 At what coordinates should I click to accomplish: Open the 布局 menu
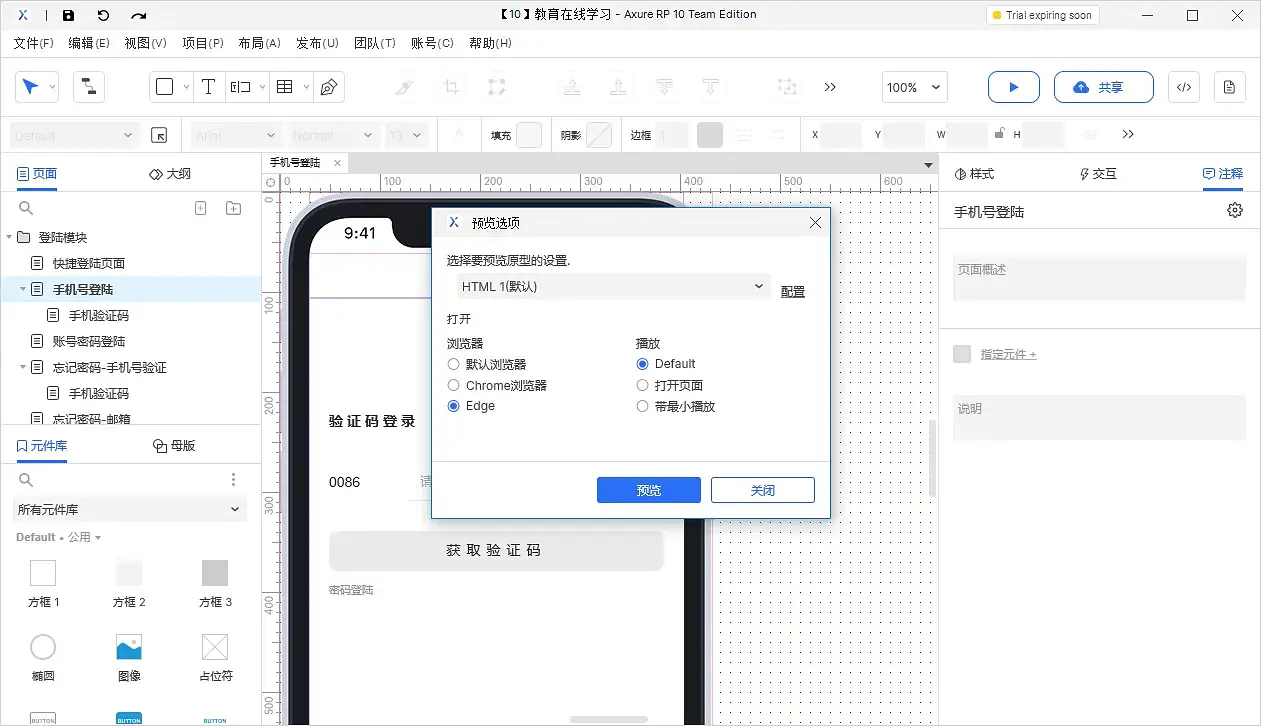tap(259, 43)
